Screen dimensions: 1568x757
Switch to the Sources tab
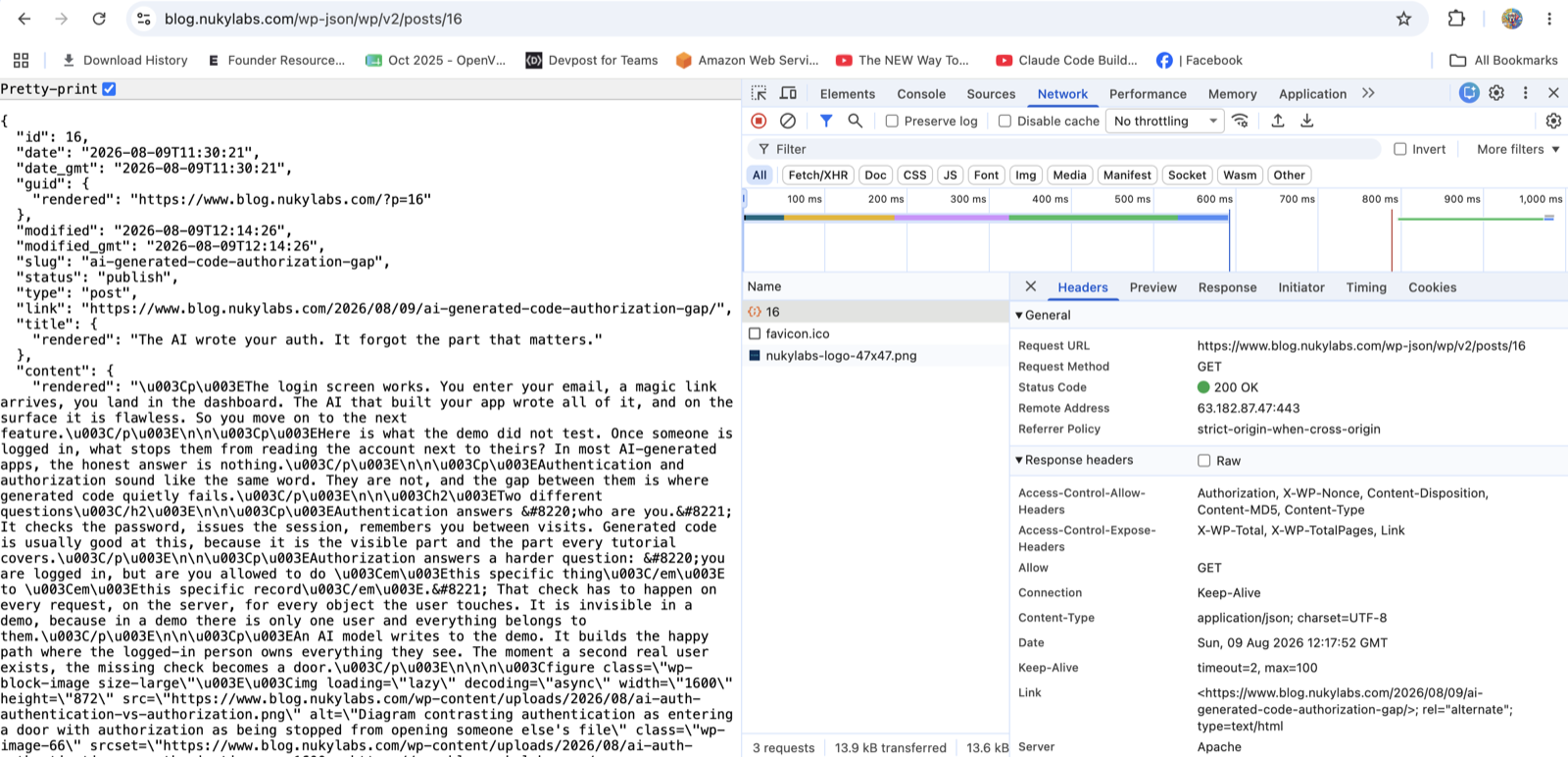point(991,94)
